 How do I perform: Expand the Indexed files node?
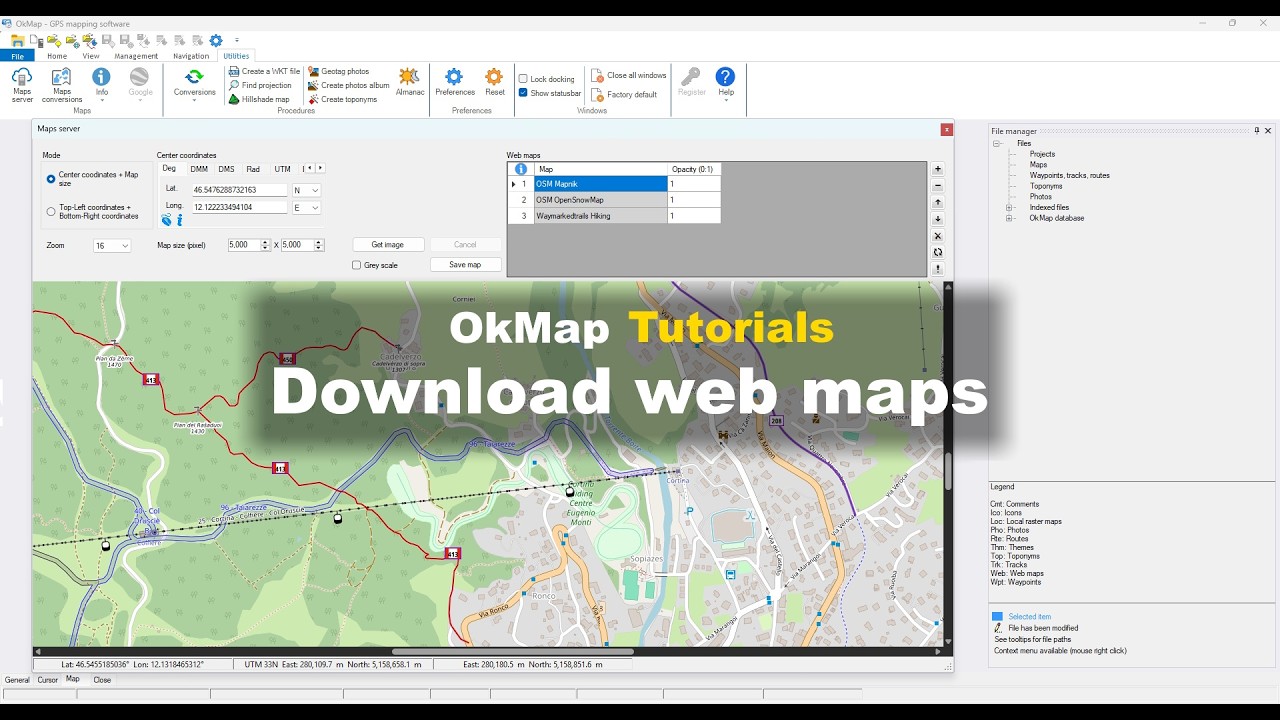click(1009, 207)
